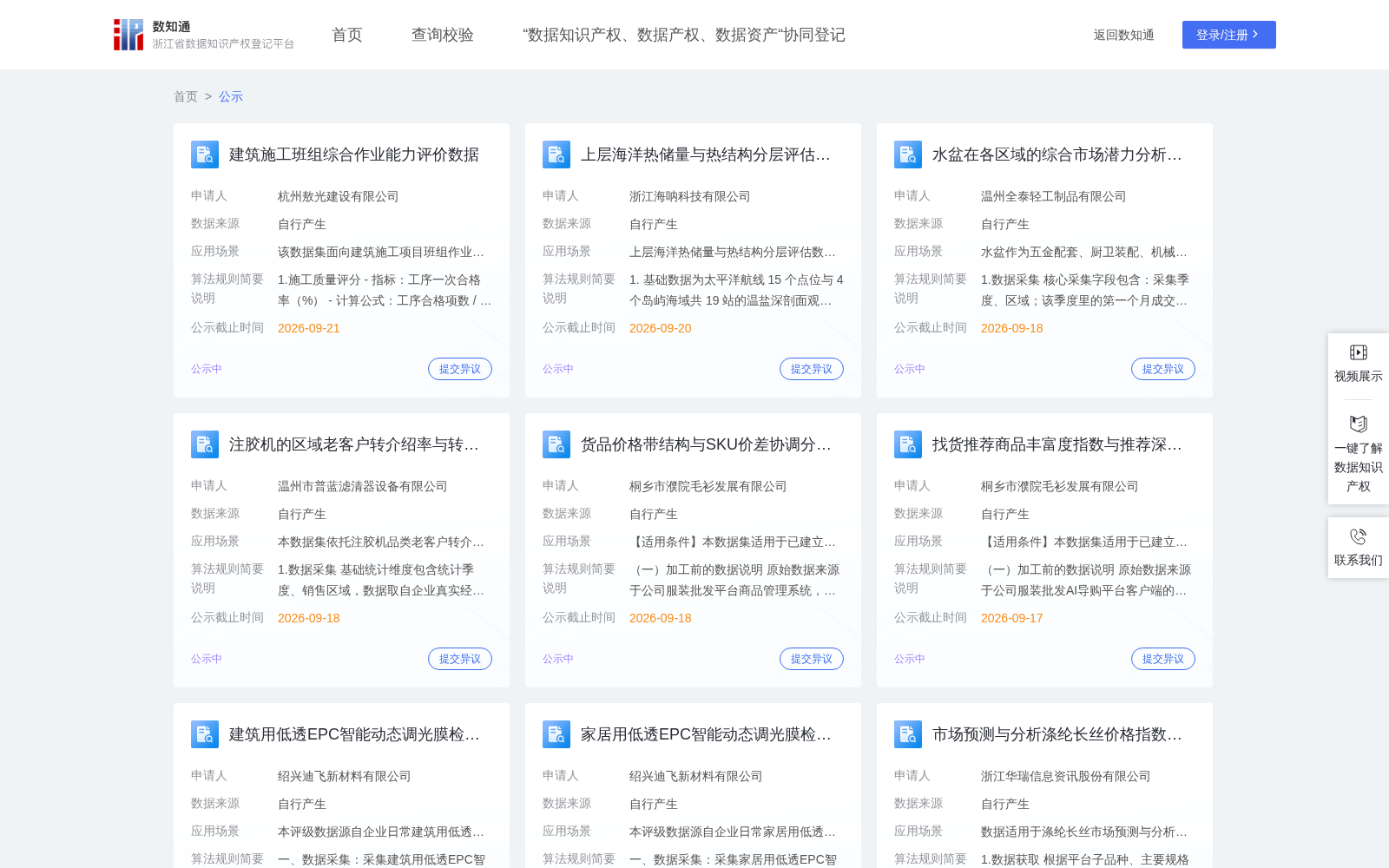The width and height of the screenshot is (1389, 868).
Task: Click document icon beside 注胶机的区域老客户 card title
Action: 205,444
